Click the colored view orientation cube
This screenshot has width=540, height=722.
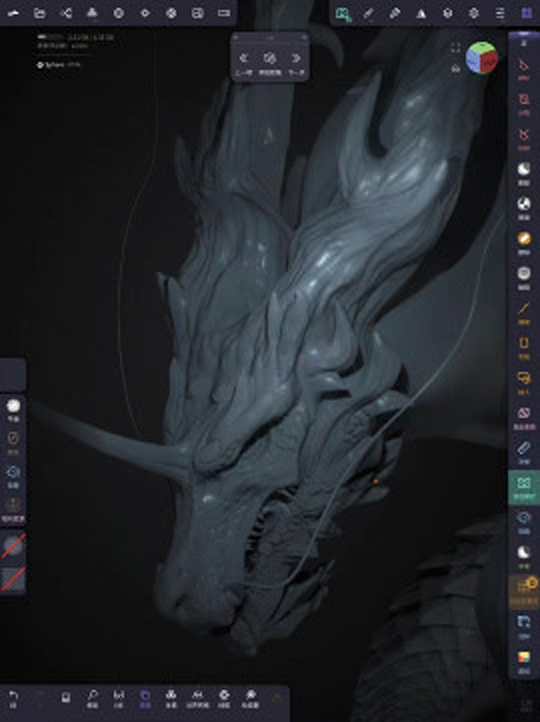(x=482, y=58)
